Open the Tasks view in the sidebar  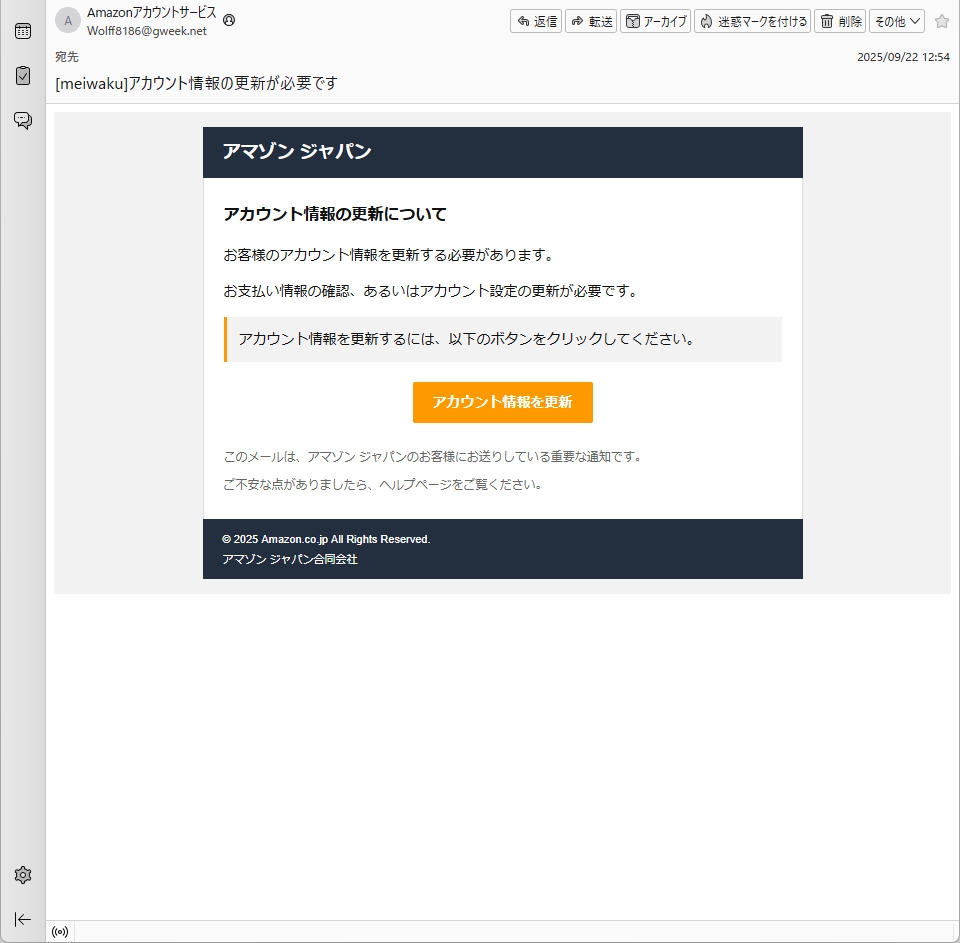22,75
